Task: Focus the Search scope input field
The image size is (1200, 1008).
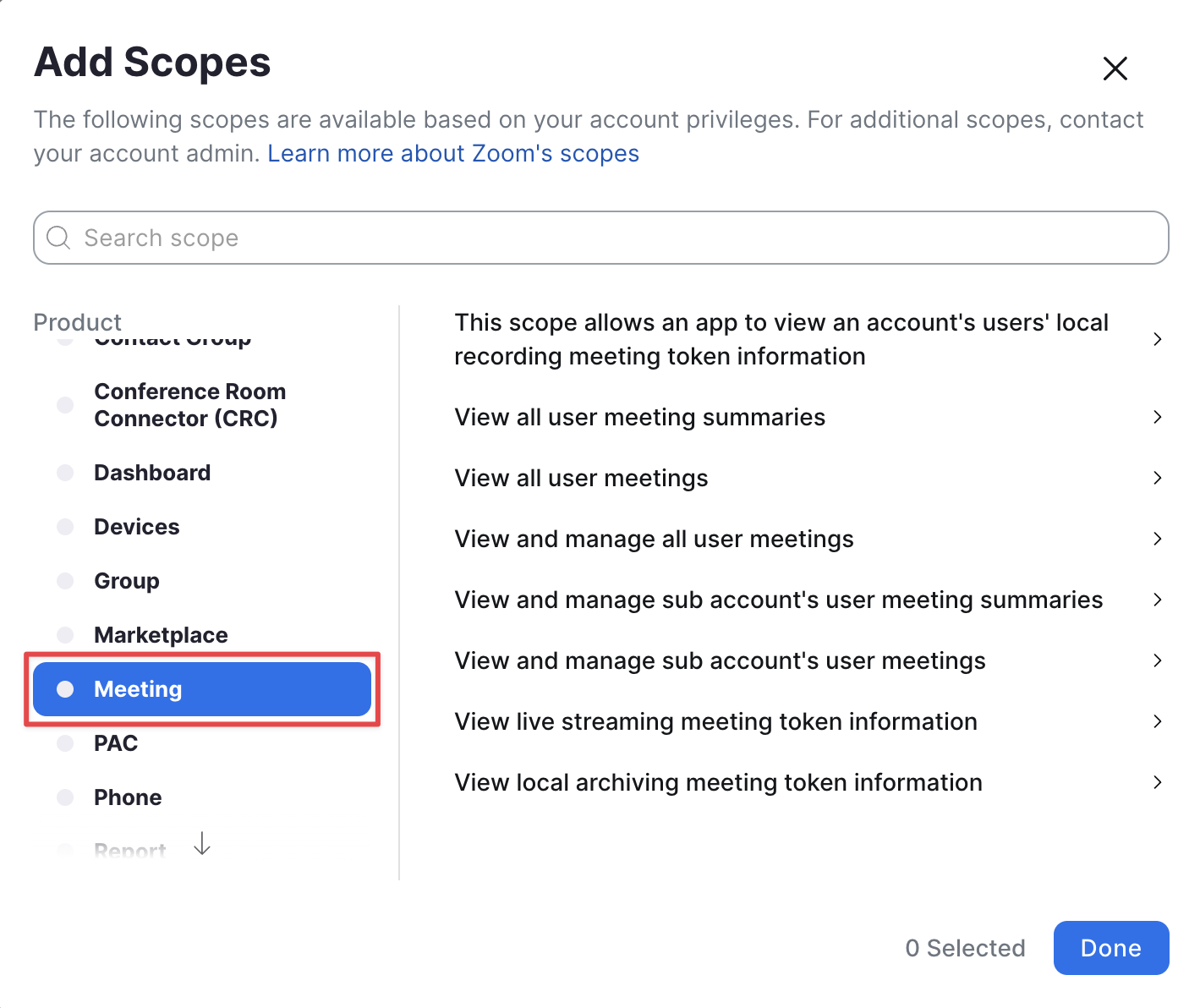Action: tap(601, 238)
